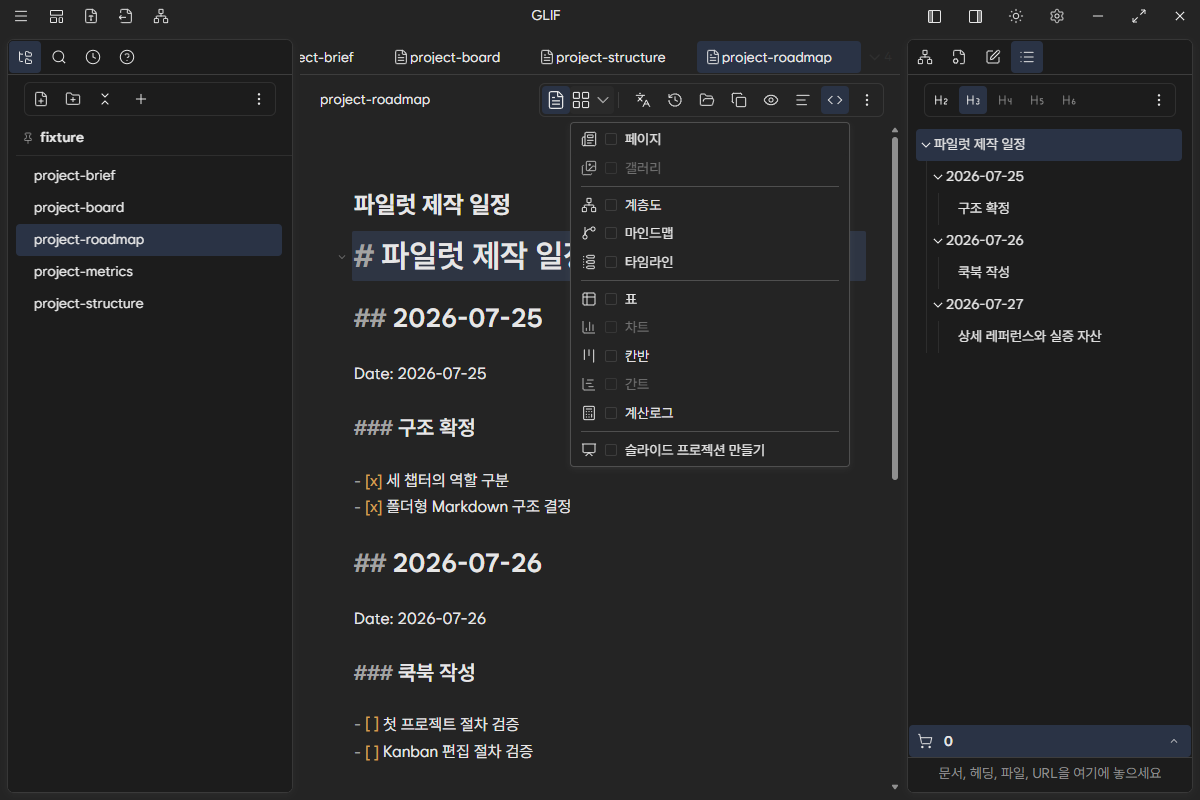
Task: Switch the light/dark theme sun icon
Action: click(x=1016, y=16)
